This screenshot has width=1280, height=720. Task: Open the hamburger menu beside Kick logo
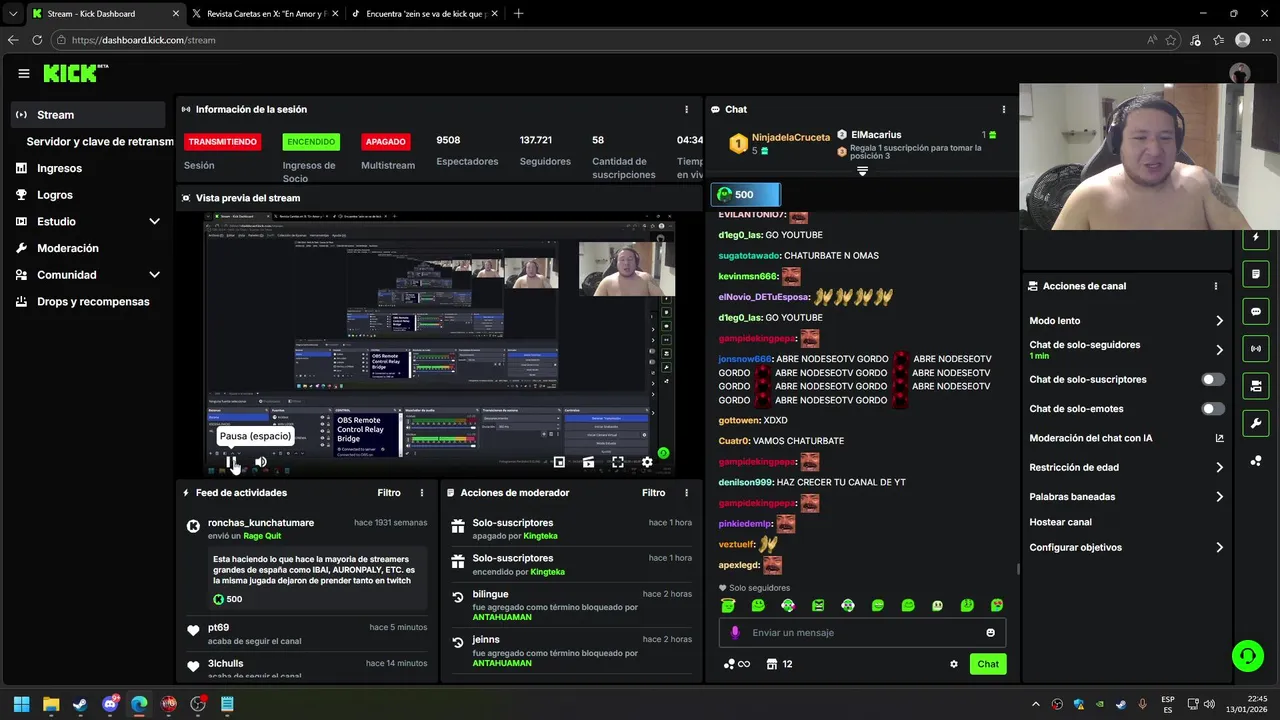tap(23, 73)
